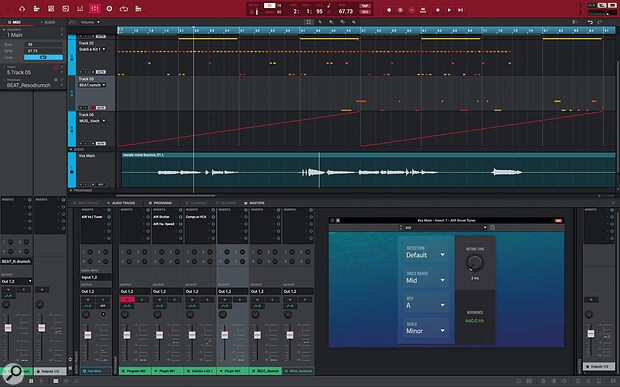620x387 pixels.
Task: Open the browser icon in top toolbar
Action: 138,9
